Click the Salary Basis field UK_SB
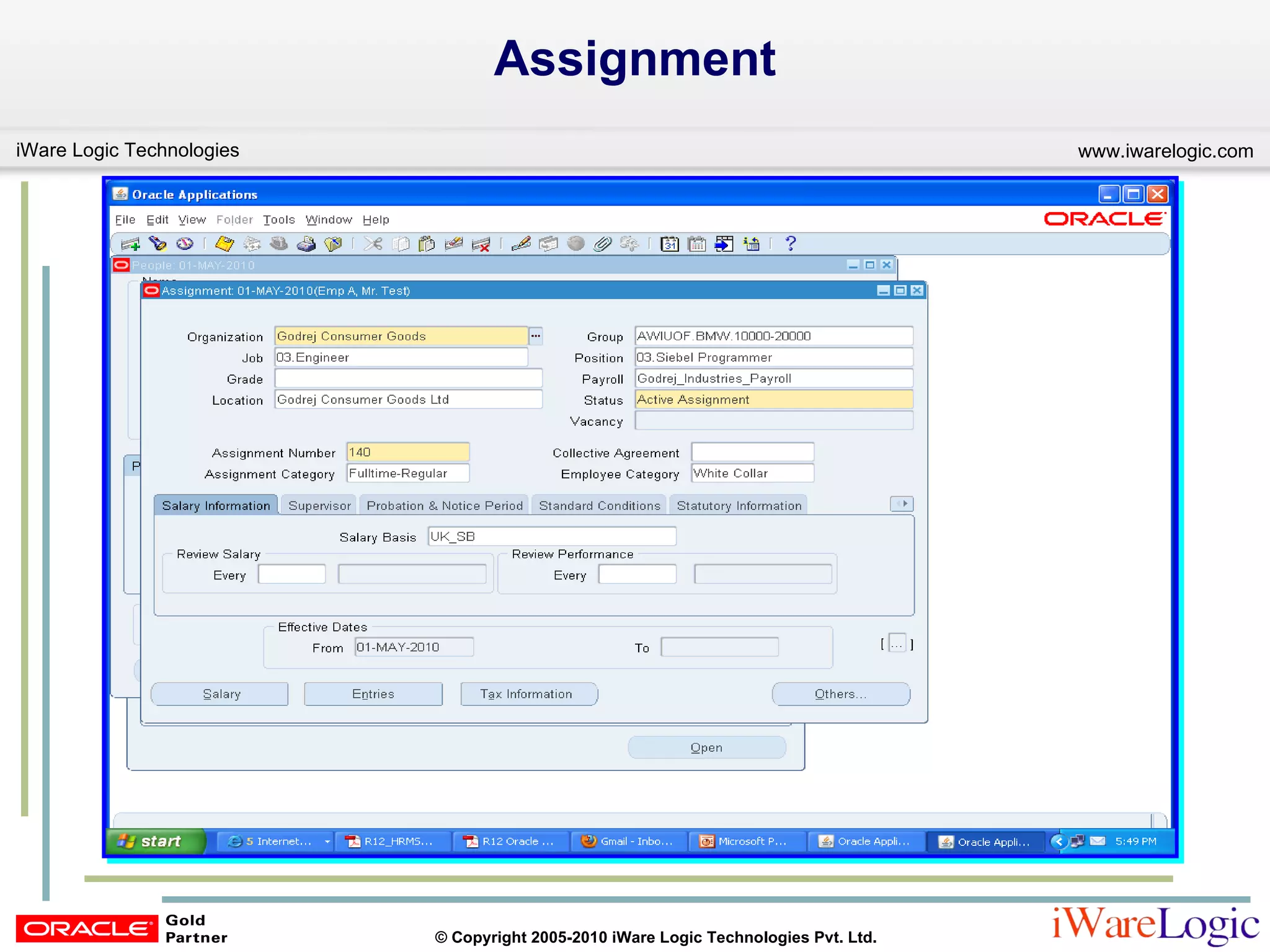 coord(552,536)
